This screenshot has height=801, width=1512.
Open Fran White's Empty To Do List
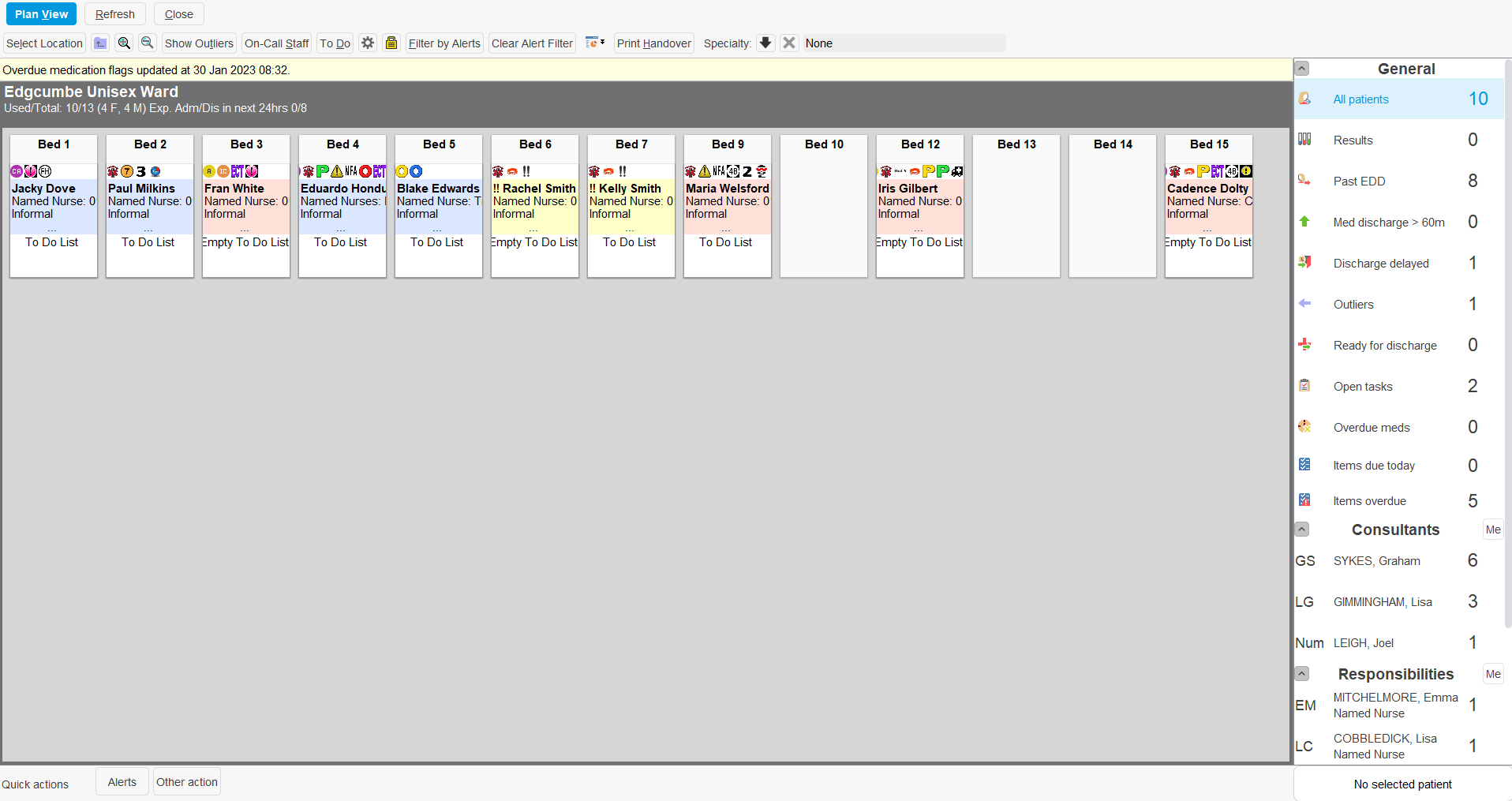246,242
